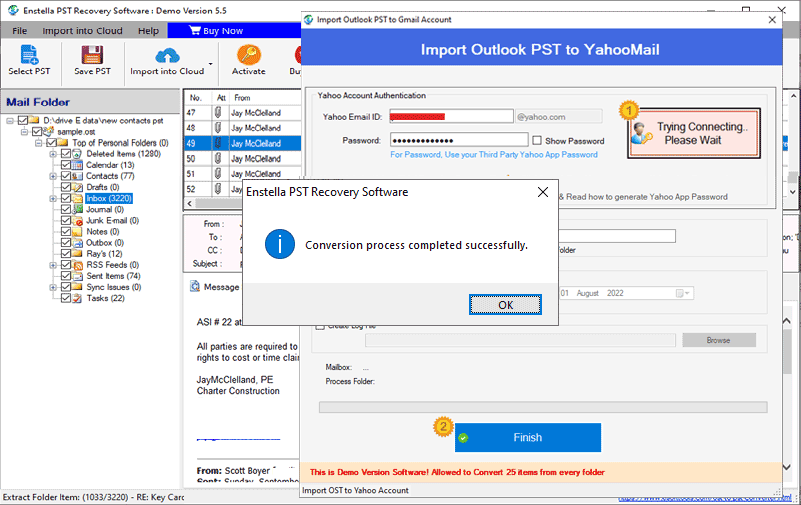The width and height of the screenshot is (801, 505).
Task: Expand the Contacts tree node
Action: click(x=53, y=176)
